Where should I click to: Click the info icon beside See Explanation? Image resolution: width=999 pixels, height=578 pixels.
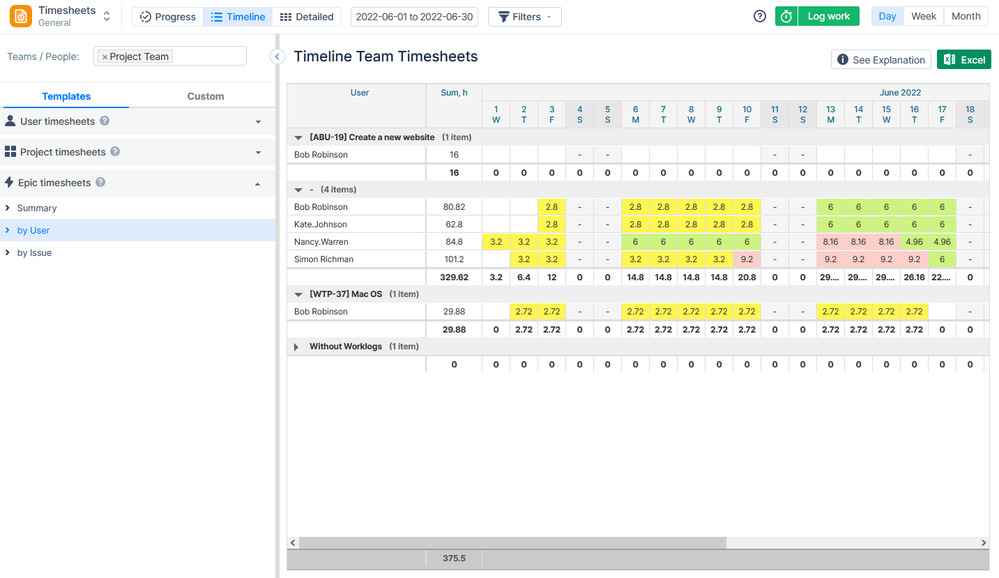pos(843,60)
